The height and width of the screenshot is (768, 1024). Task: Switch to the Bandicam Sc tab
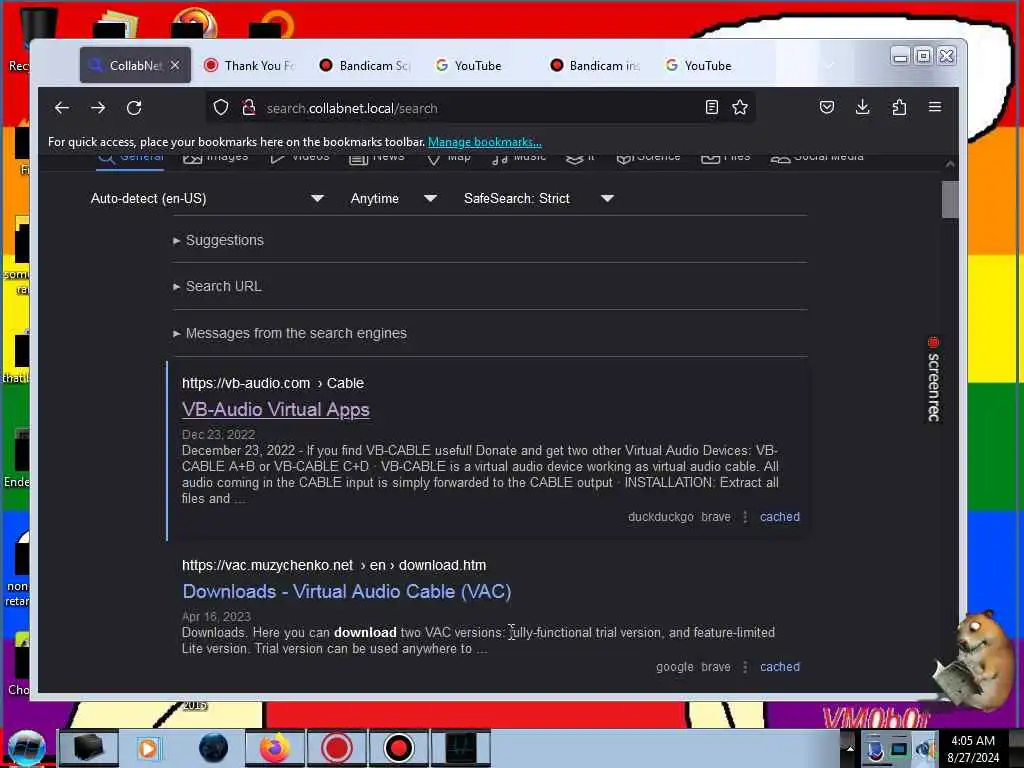(x=364, y=65)
